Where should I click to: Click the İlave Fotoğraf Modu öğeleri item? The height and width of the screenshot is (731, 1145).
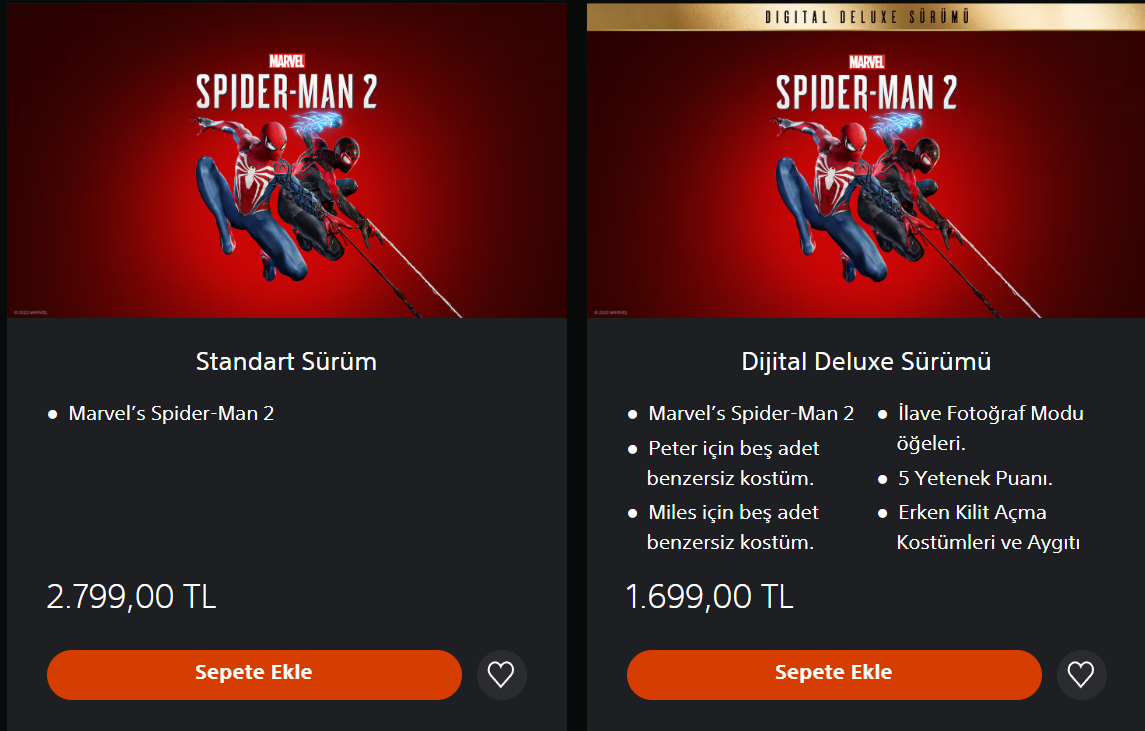tap(990, 427)
